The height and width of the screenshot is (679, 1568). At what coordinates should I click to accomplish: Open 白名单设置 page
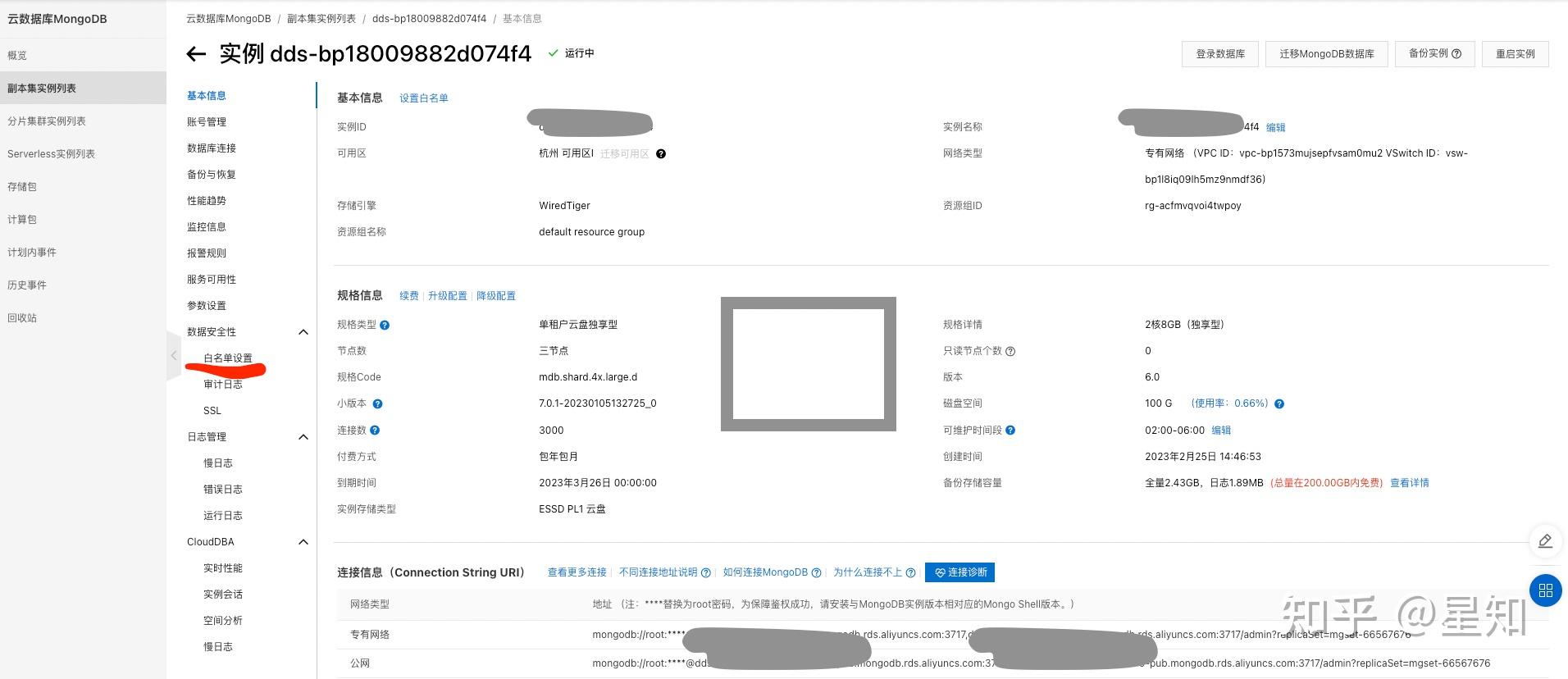point(228,358)
